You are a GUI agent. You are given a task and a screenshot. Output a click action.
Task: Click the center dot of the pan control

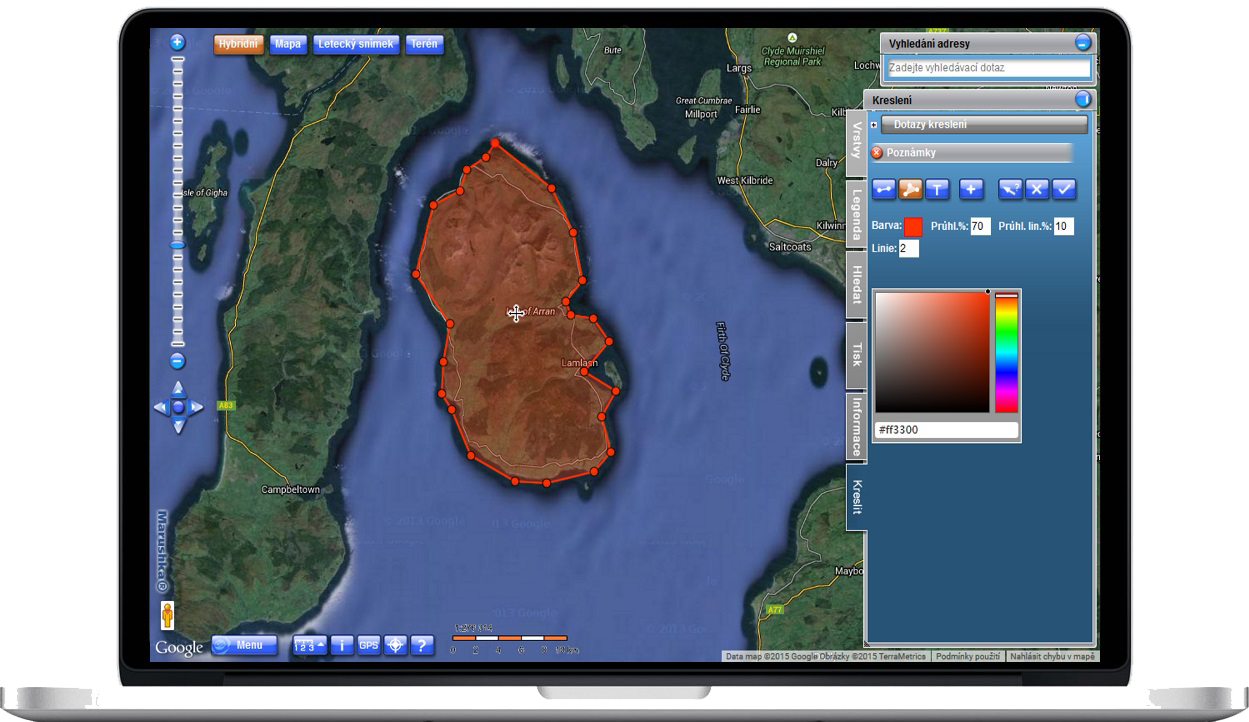[x=178, y=407]
